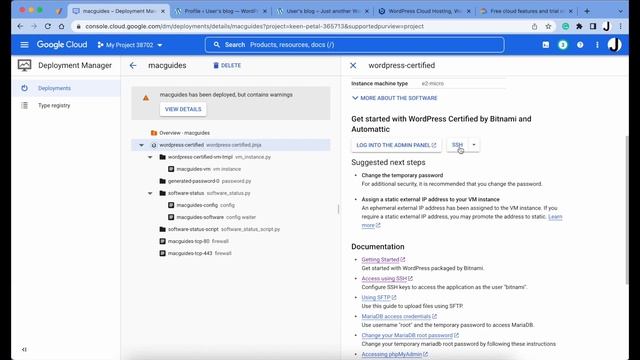Select Overview - macguides row
Screen dimensions: 640x360
tap(231, 133)
